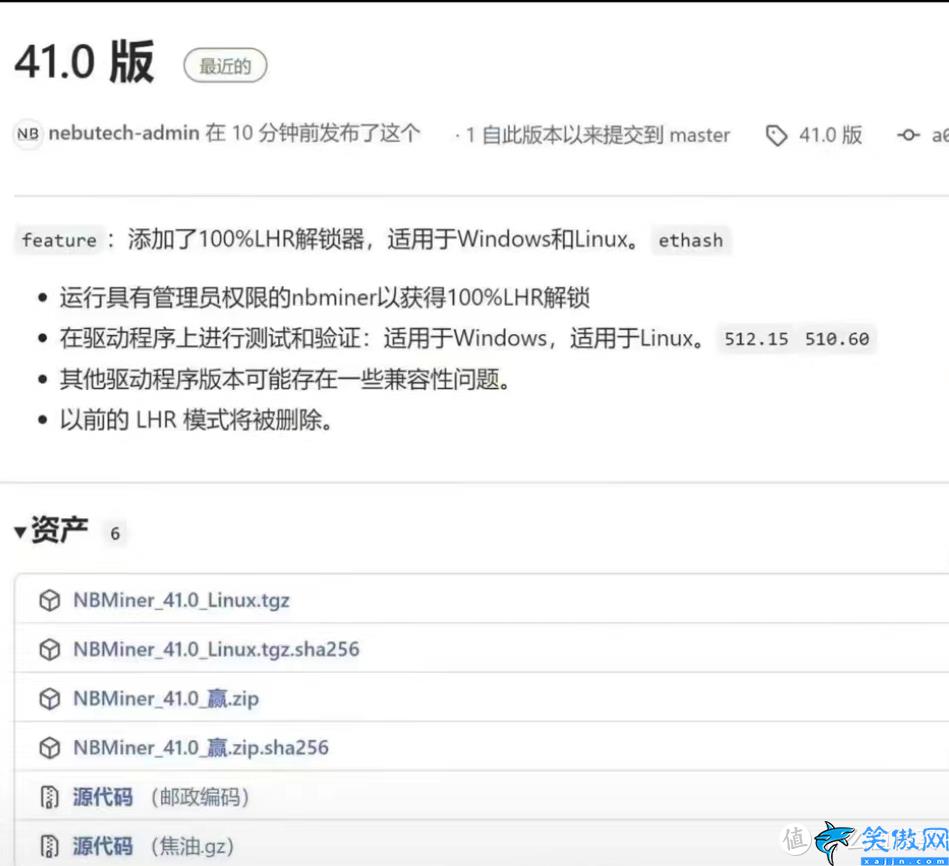Open the nebutech-admin author link
949x866 pixels.
click(x=124, y=133)
